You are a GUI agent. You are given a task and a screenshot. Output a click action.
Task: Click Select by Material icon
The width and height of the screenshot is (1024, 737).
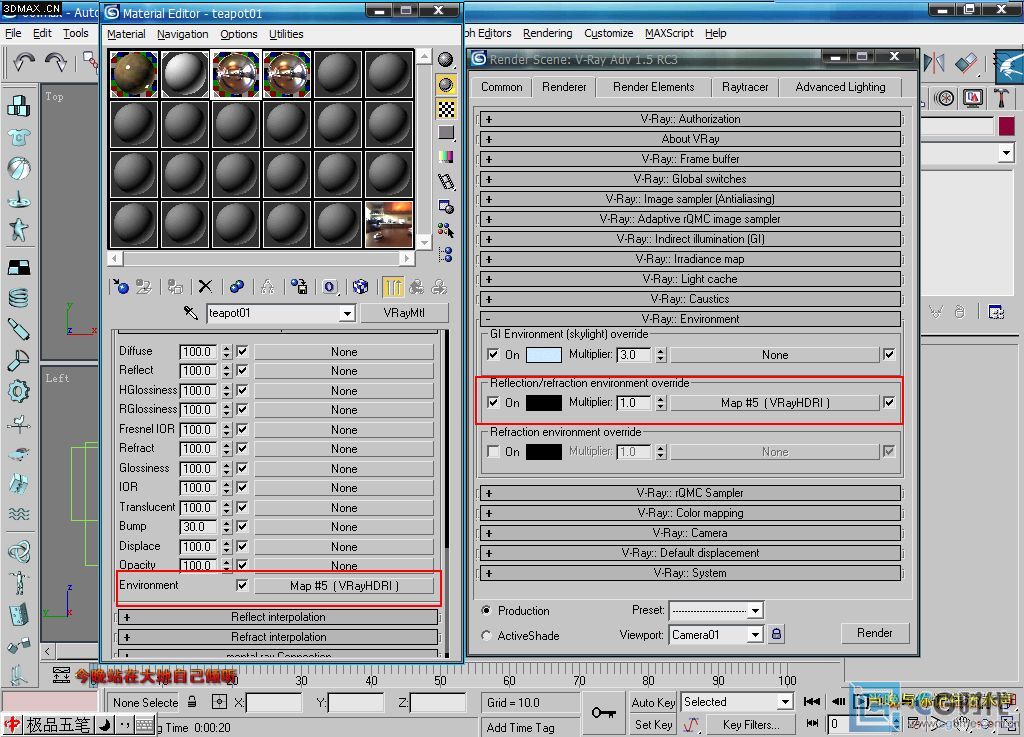[446, 230]
